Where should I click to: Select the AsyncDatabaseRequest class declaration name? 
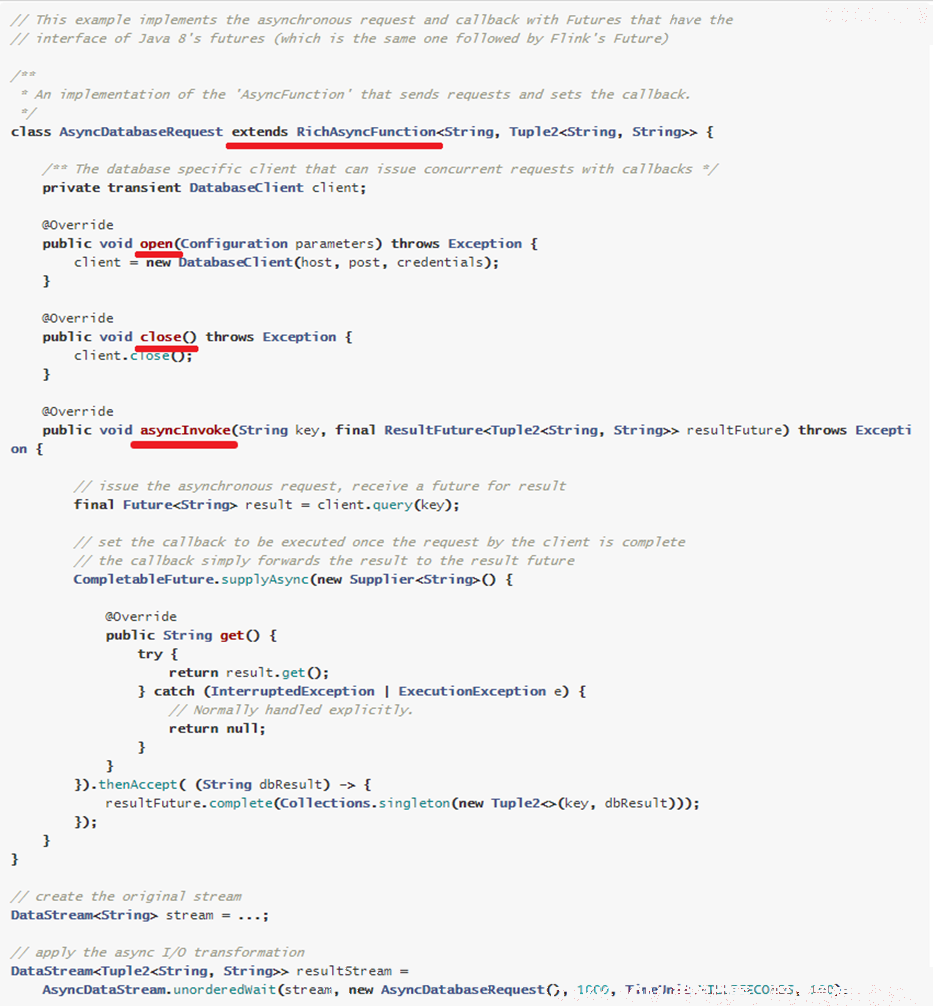pos(141,132)
